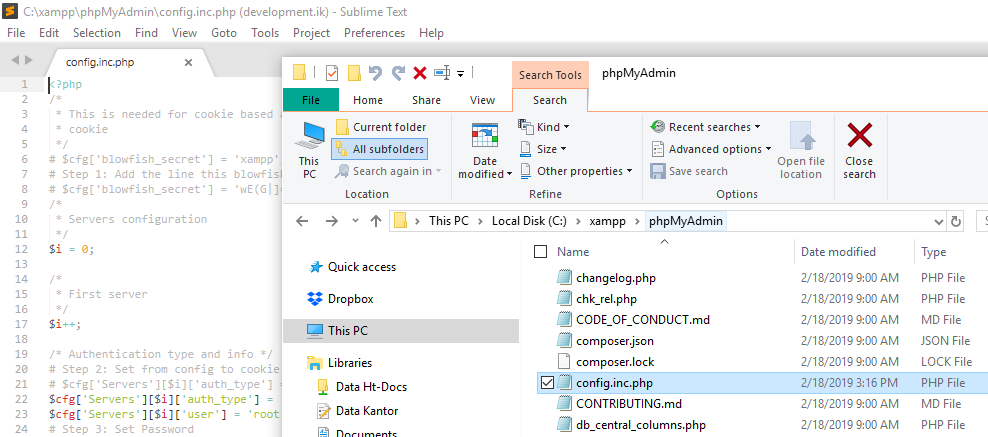Open the Preferences menu in Sublime Text
The width and height of the screenshot is (988, 437).
pyautogui.click(x=374, y=33)
